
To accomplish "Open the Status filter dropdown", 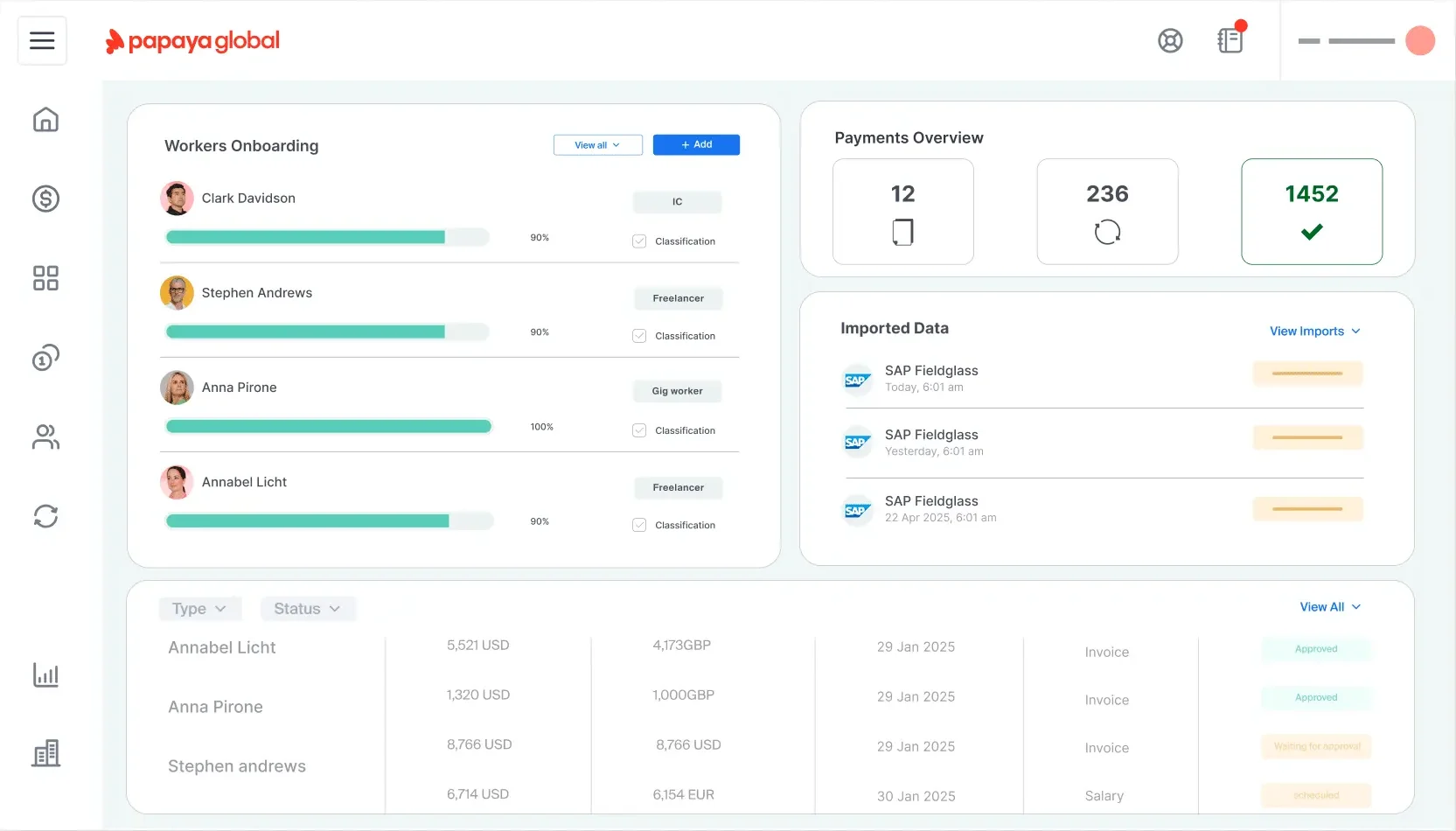I will (308, 609).
